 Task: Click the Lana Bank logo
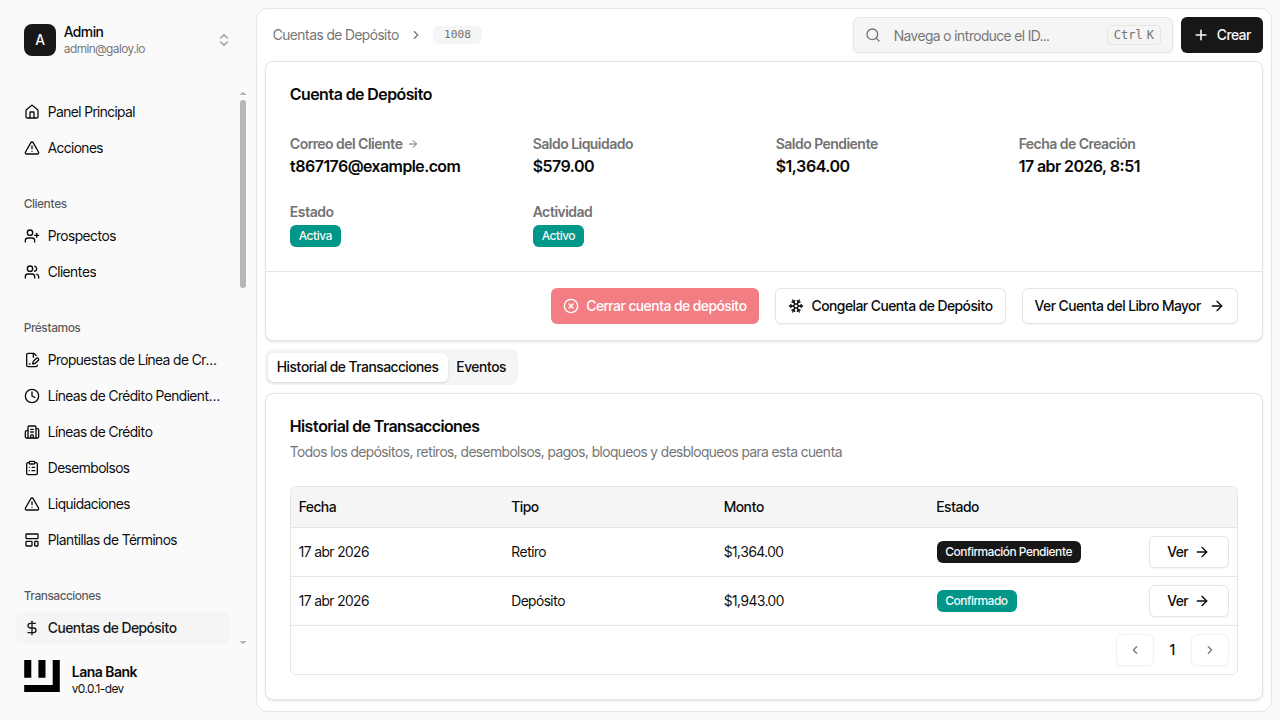(42, 677)
